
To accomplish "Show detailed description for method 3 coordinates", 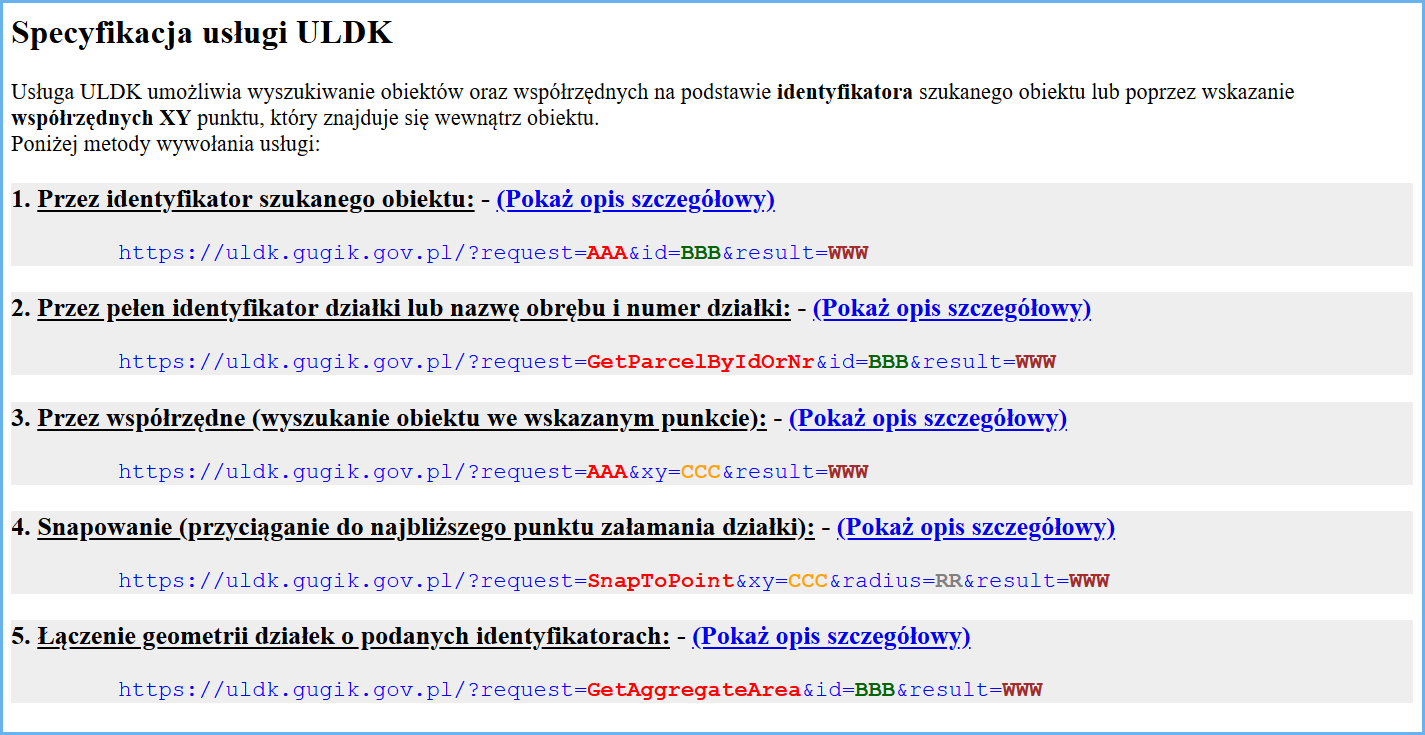I will [x=928, y=418].
